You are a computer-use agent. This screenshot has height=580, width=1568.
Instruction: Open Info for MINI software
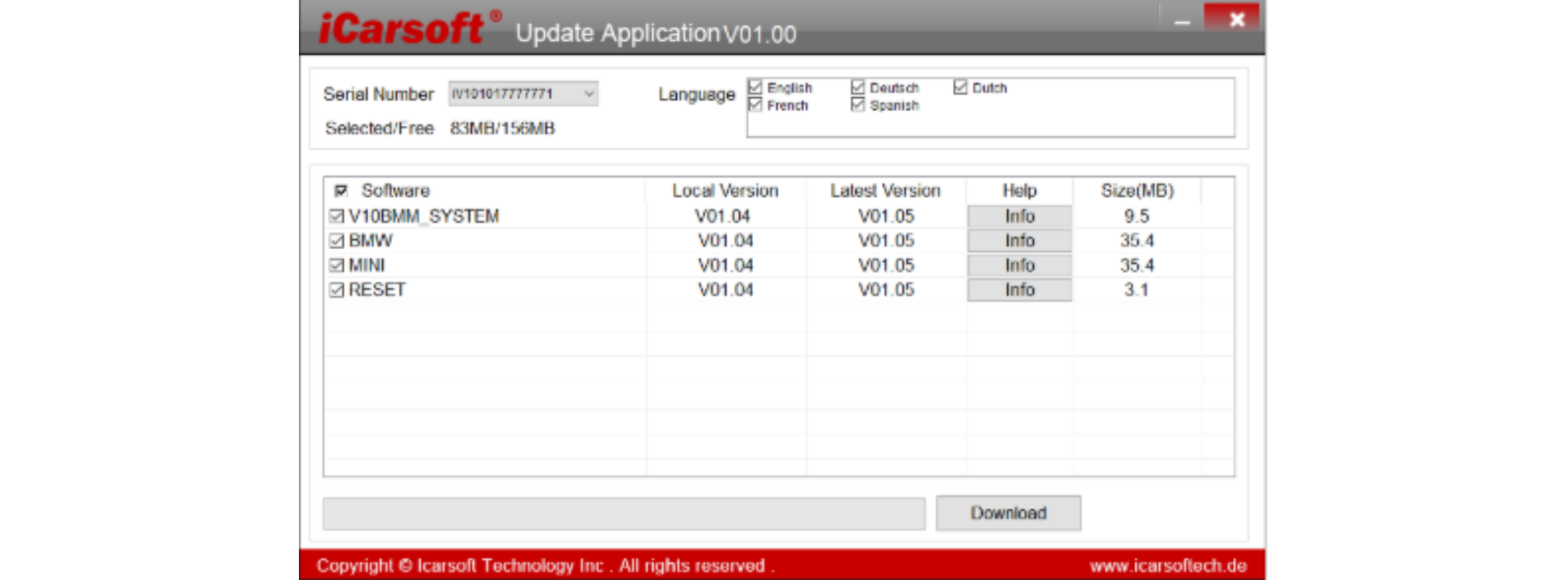[1020, 265]
